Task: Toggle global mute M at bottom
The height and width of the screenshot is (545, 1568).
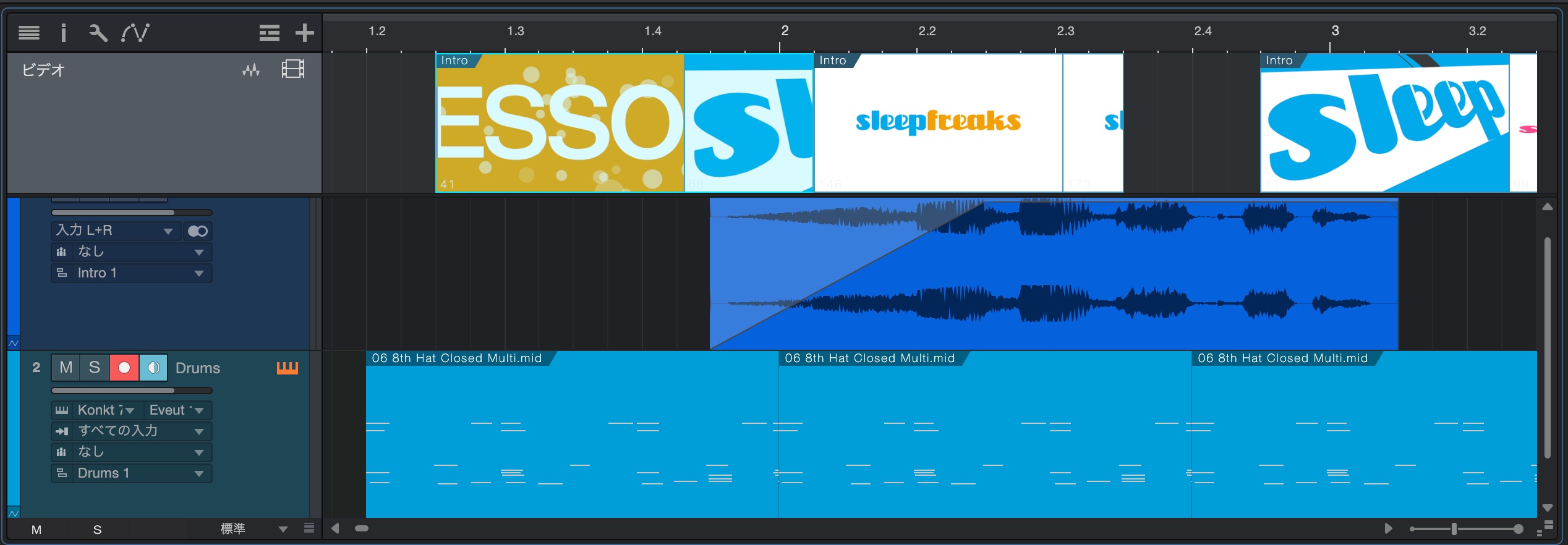Action: coord(36,530)
